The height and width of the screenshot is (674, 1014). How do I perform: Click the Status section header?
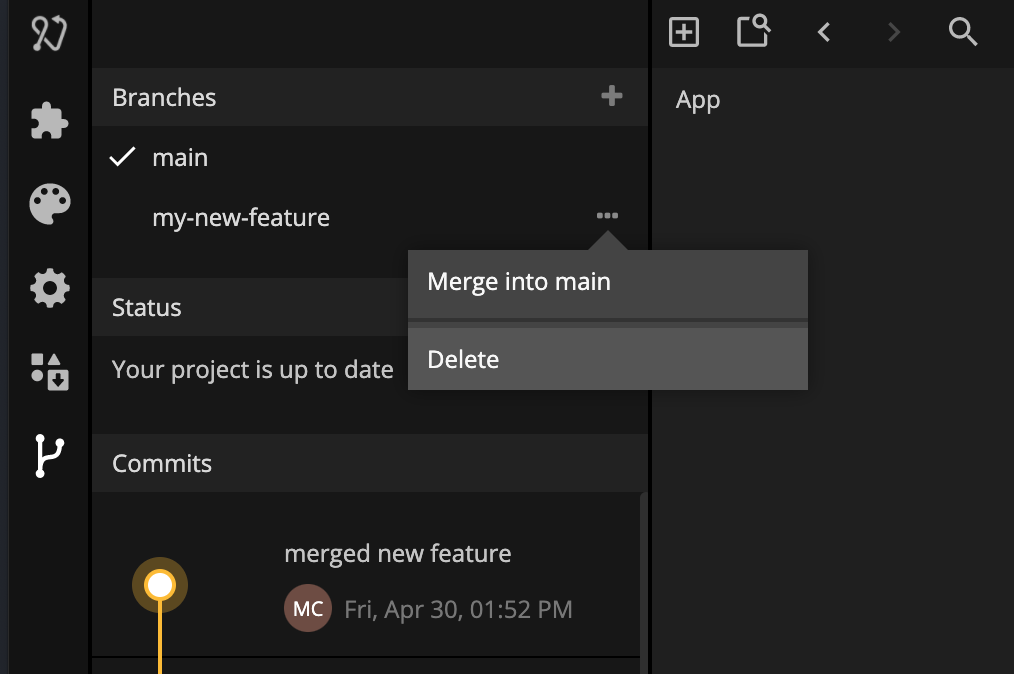pos(250,307)
